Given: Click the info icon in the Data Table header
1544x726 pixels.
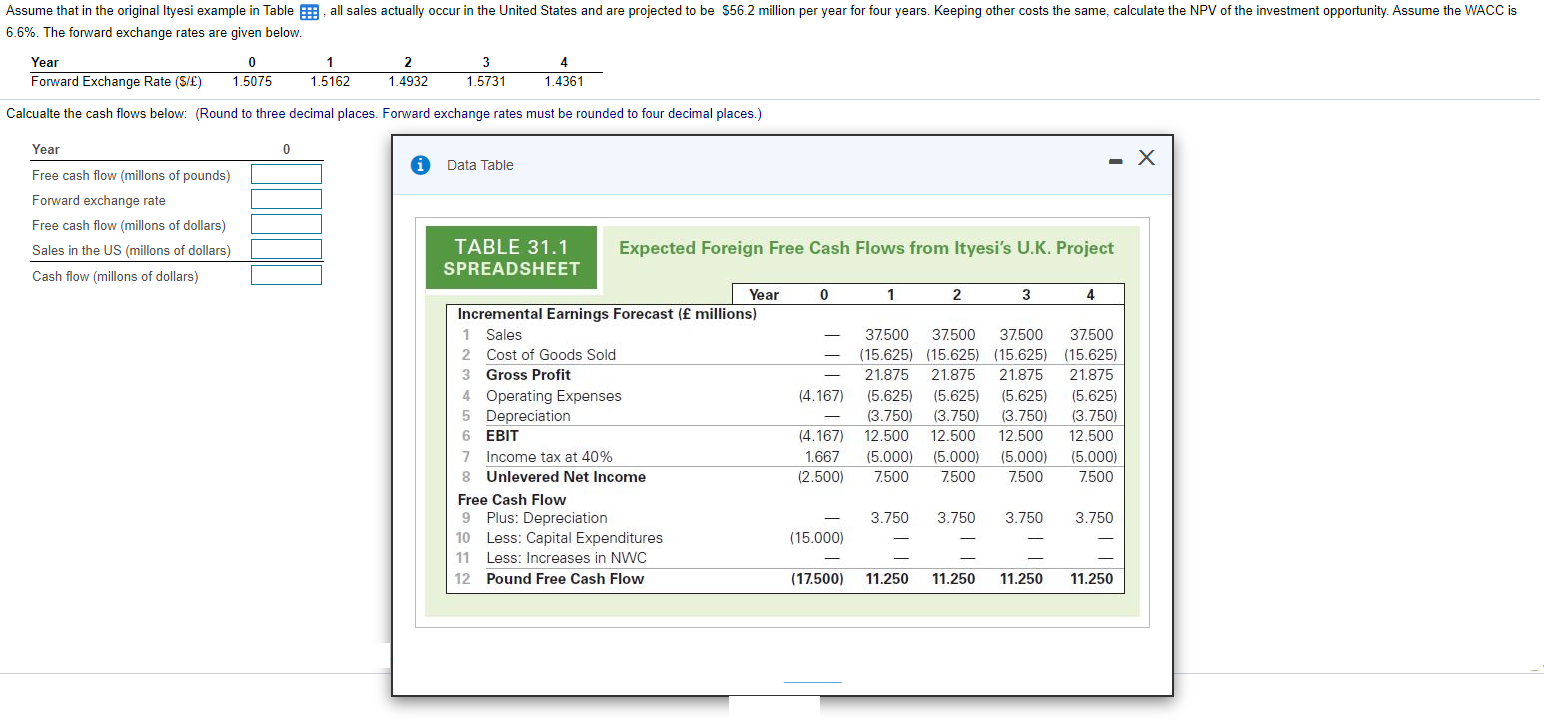Looking at the screenshot, I should (419, 164).
